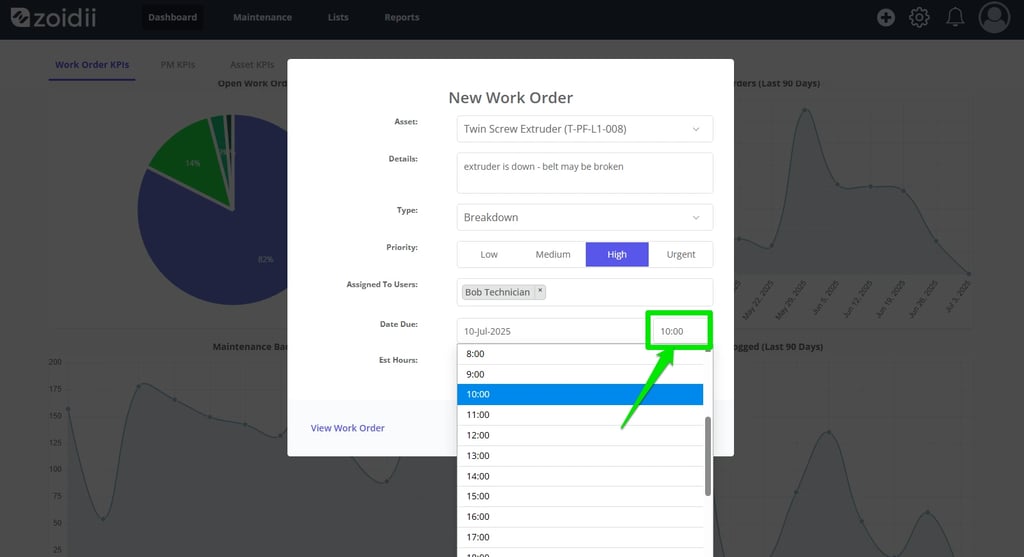Choose 11:00 in the time list
This screenshot has height=557, width=1024.
580,415
